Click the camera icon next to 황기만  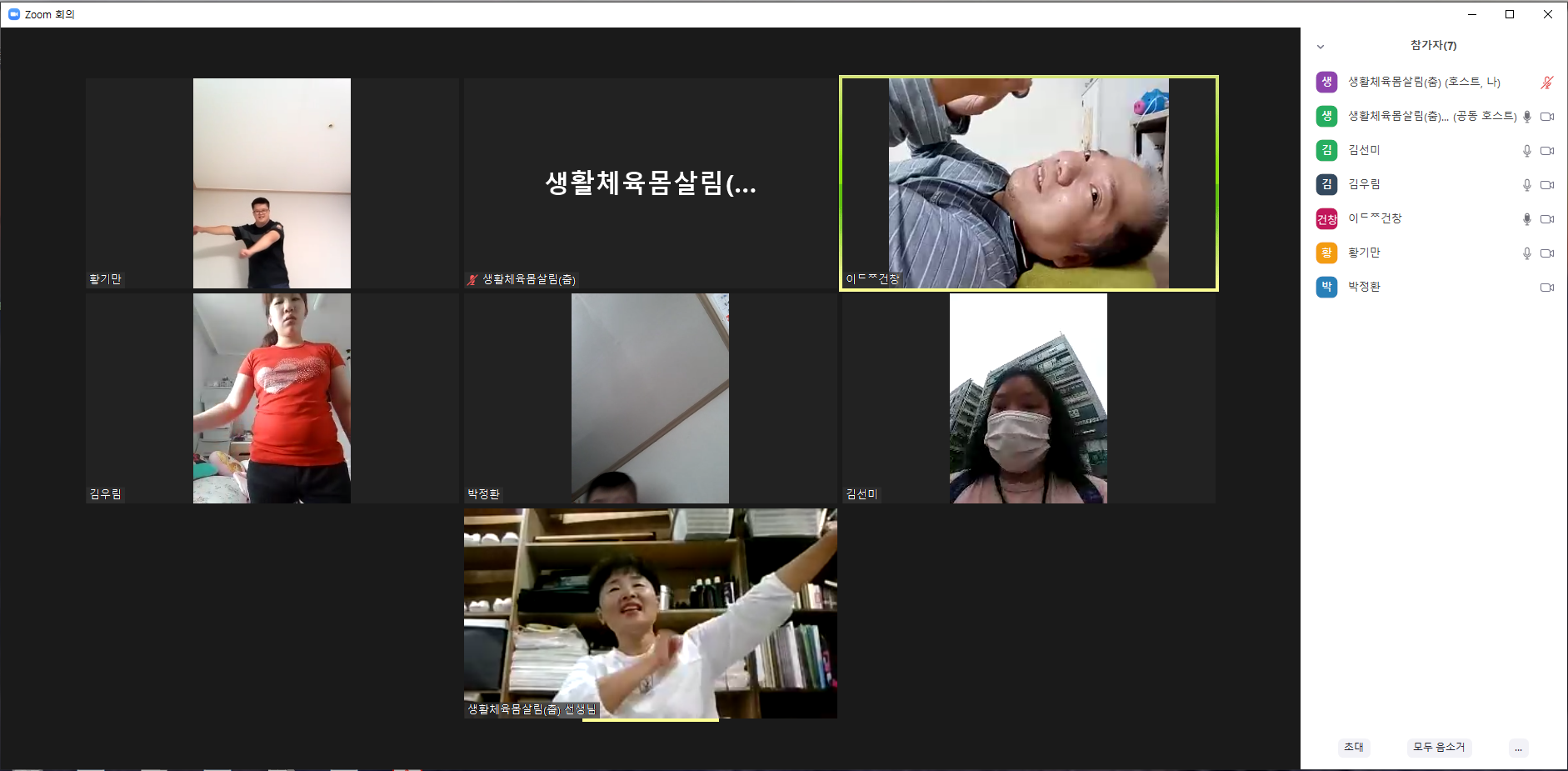click(x=1547, y=253)
